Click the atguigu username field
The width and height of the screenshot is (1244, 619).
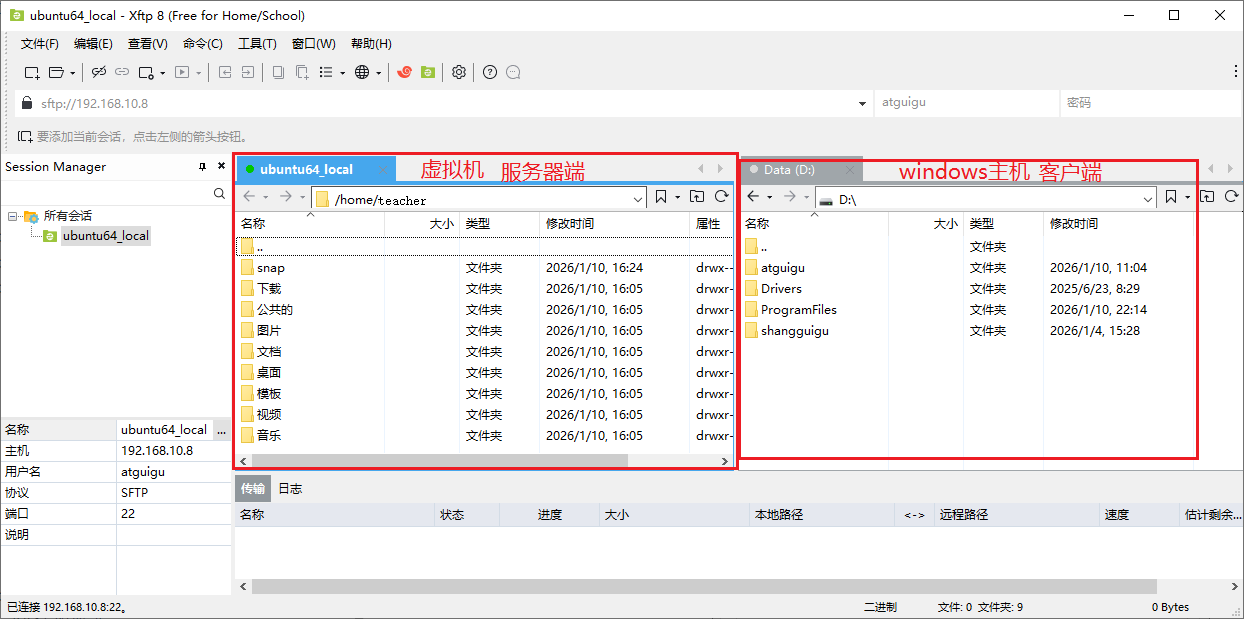tap(966, 103)
